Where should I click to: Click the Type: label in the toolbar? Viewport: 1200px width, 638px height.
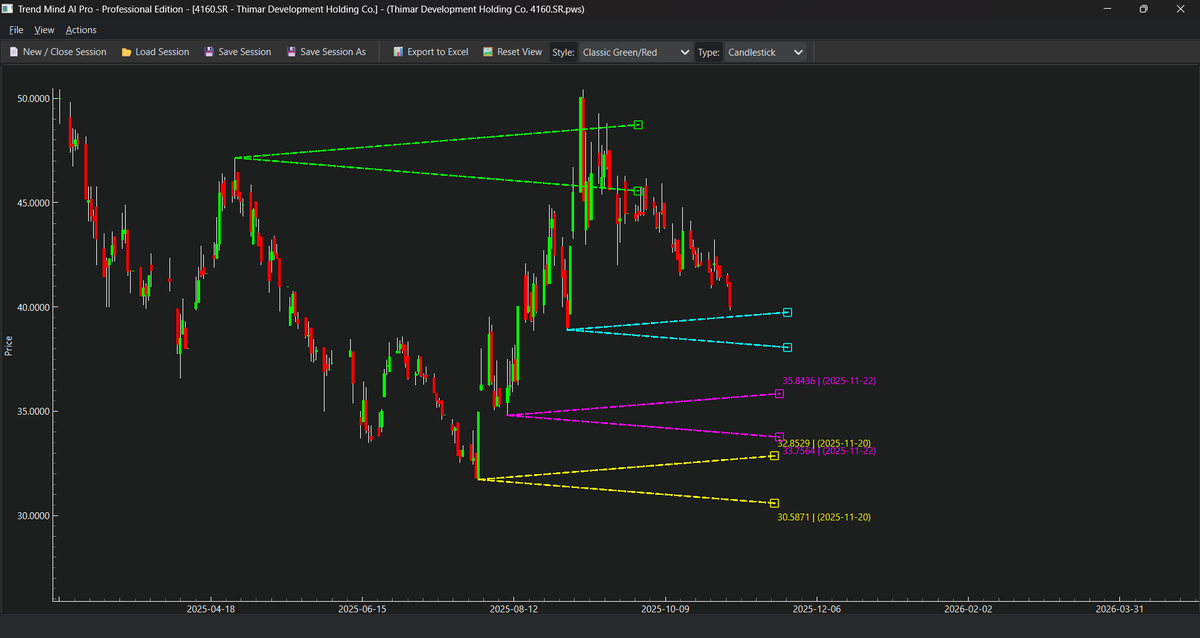coord(709,52)
